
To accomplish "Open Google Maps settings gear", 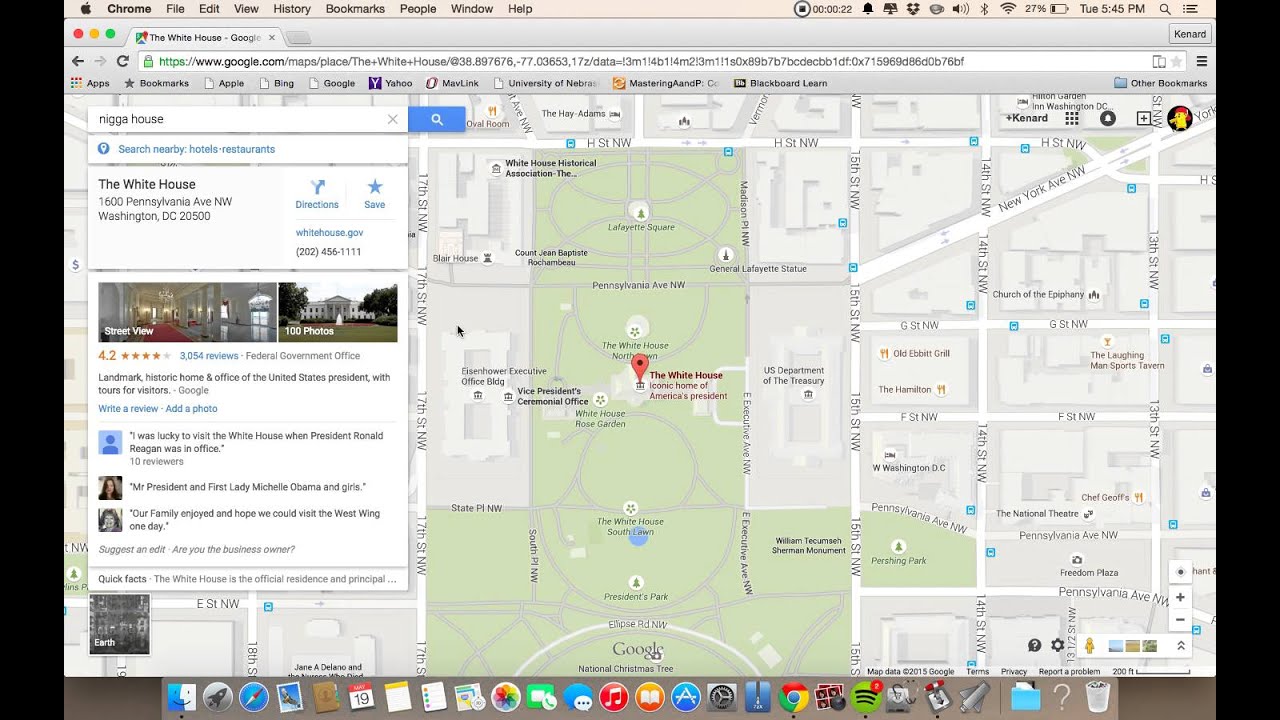I will [1058, 646].
